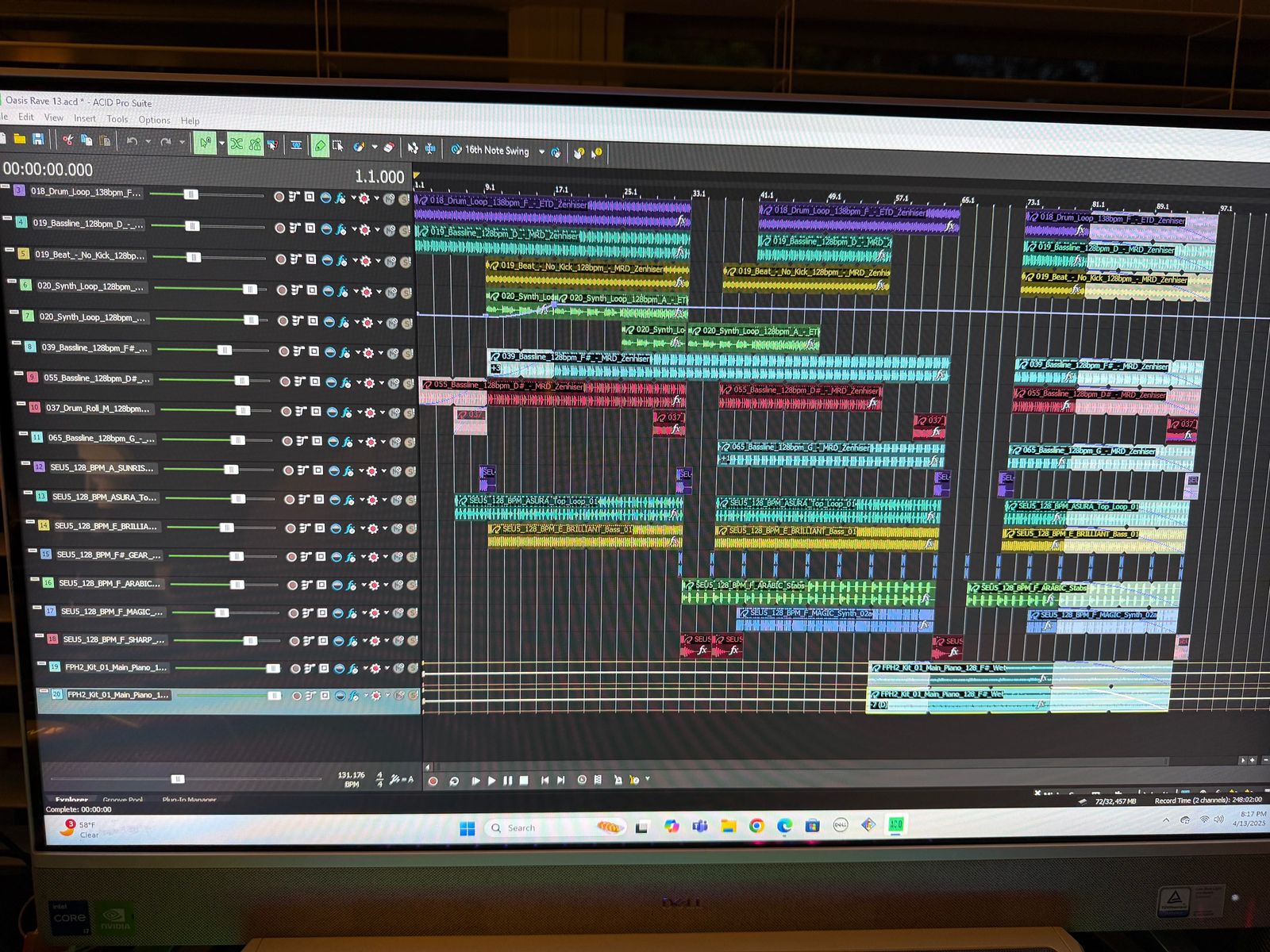Click the volume slider on 039_Bassline track
Screen dimensions: 1270x952
[x=225, y=350]
